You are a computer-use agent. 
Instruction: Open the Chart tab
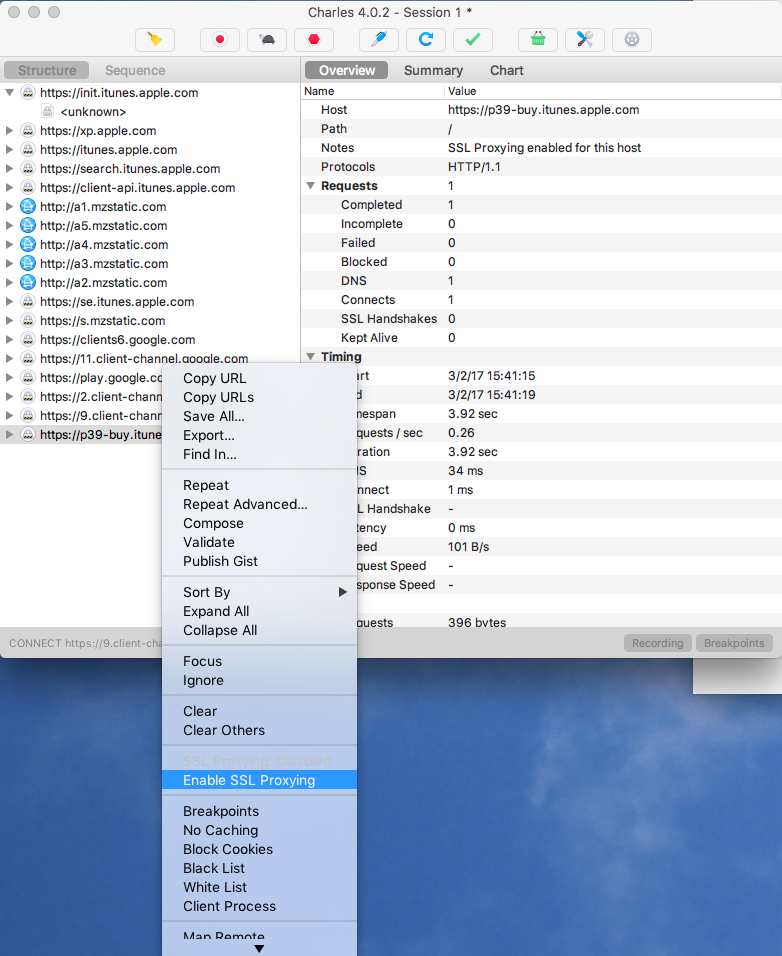pos(507,70)
